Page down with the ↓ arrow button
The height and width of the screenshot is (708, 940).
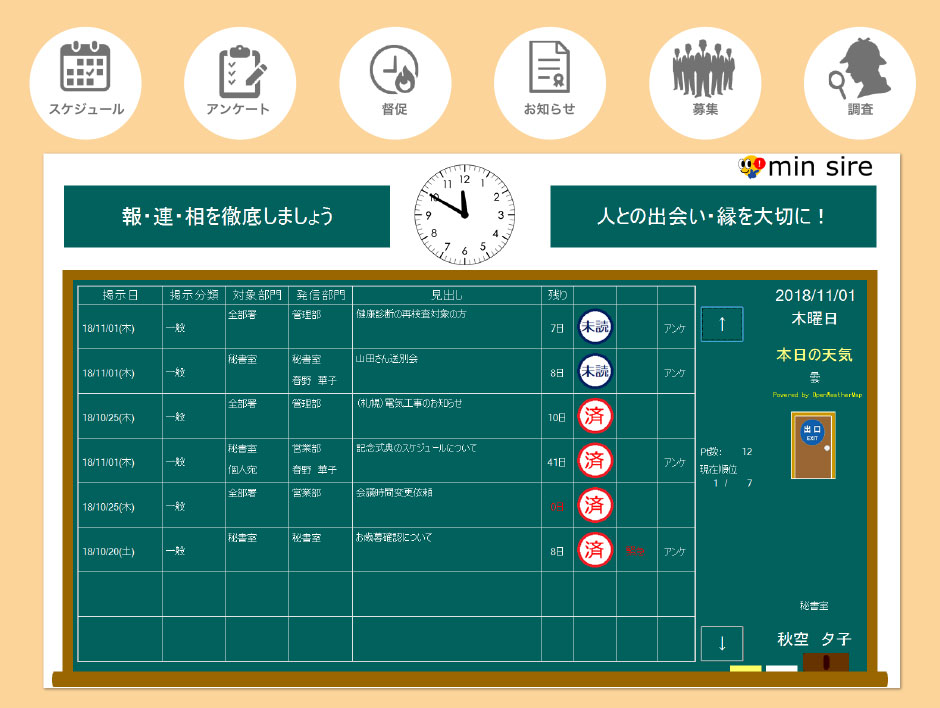[x=722, y=643]
